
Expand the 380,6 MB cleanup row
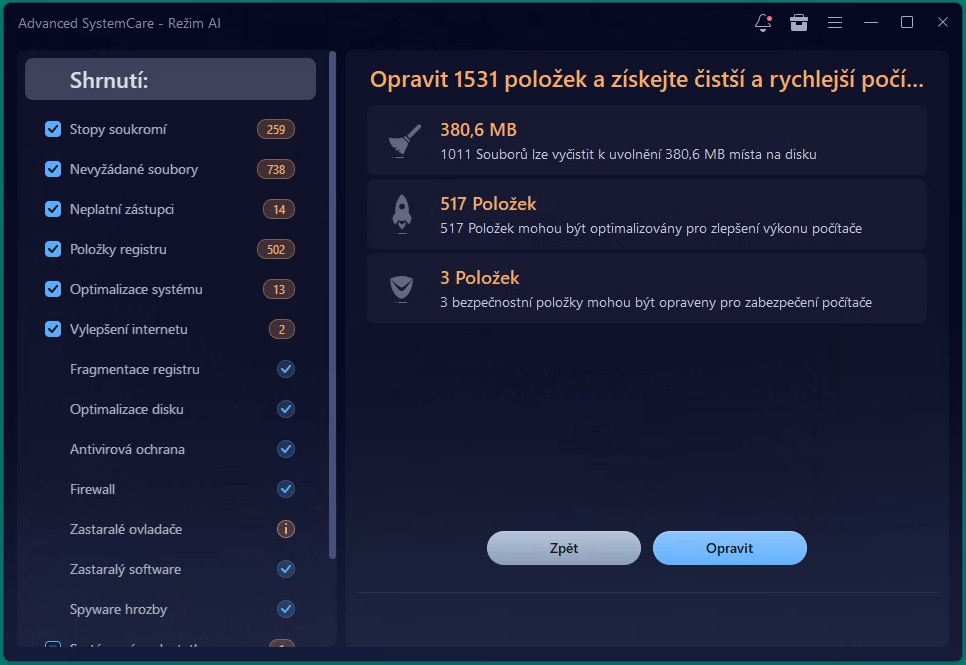646,141
